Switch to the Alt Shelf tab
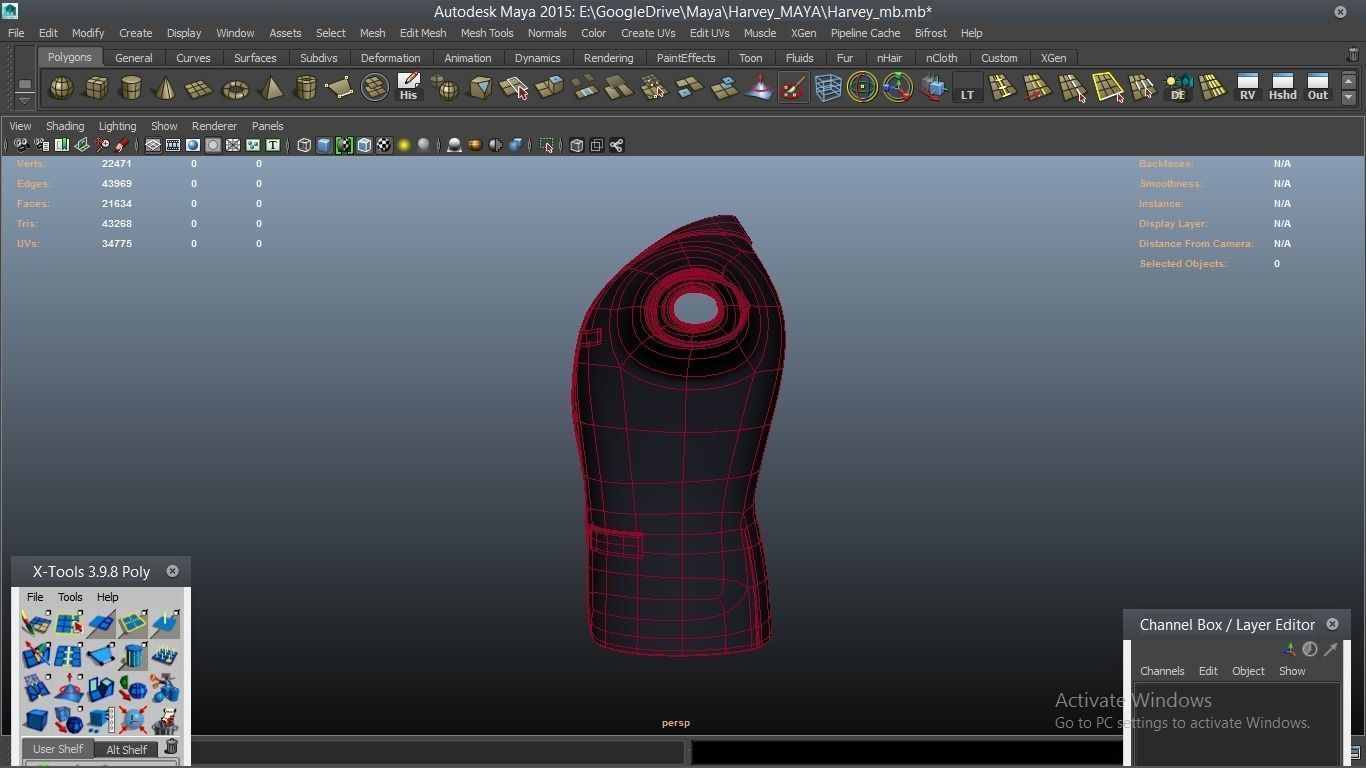The height and width of the screenshot is (768, 1366). click(x=127, y=749)
